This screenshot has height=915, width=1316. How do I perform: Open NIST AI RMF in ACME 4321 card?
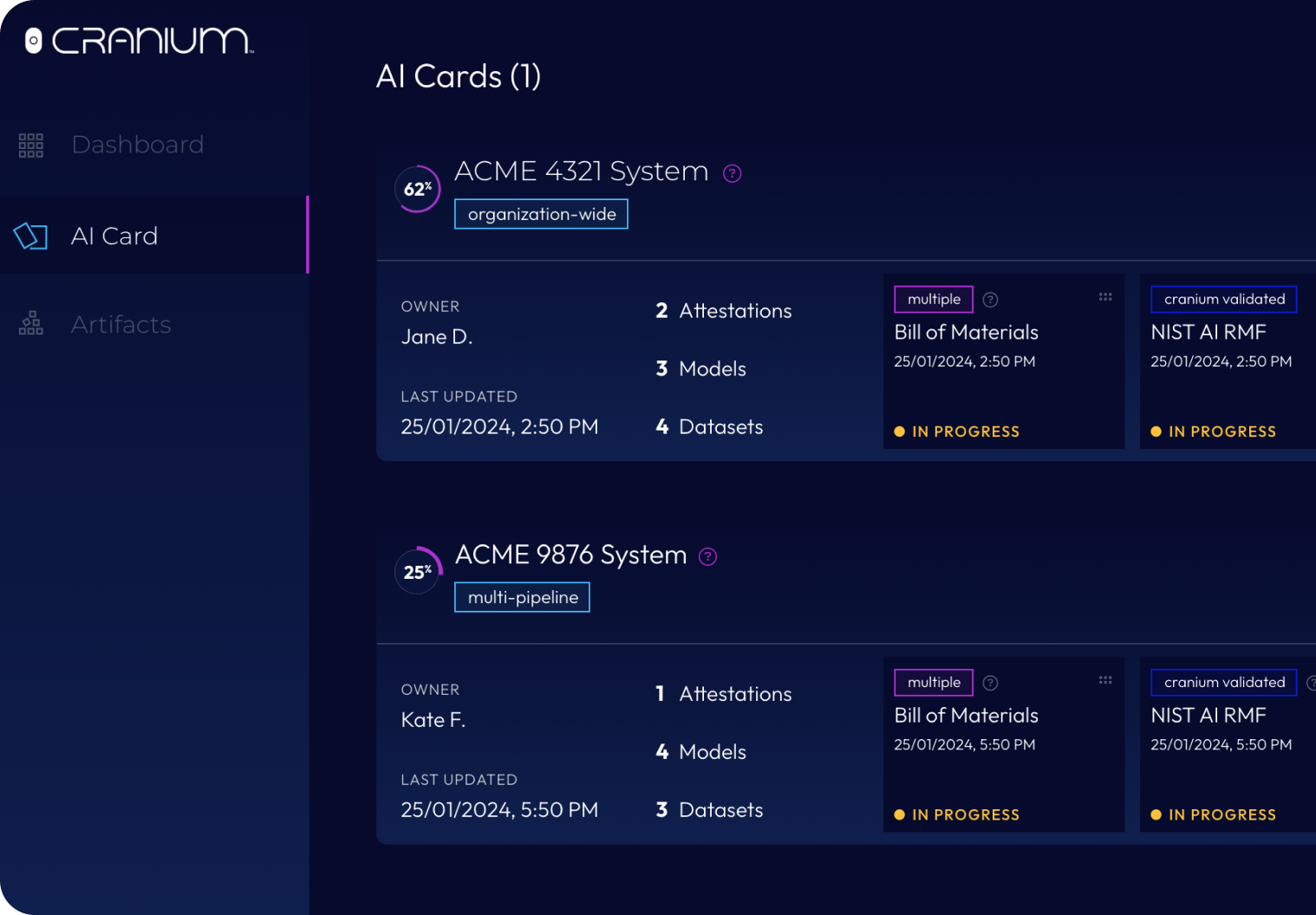[x=1208, y=333]
